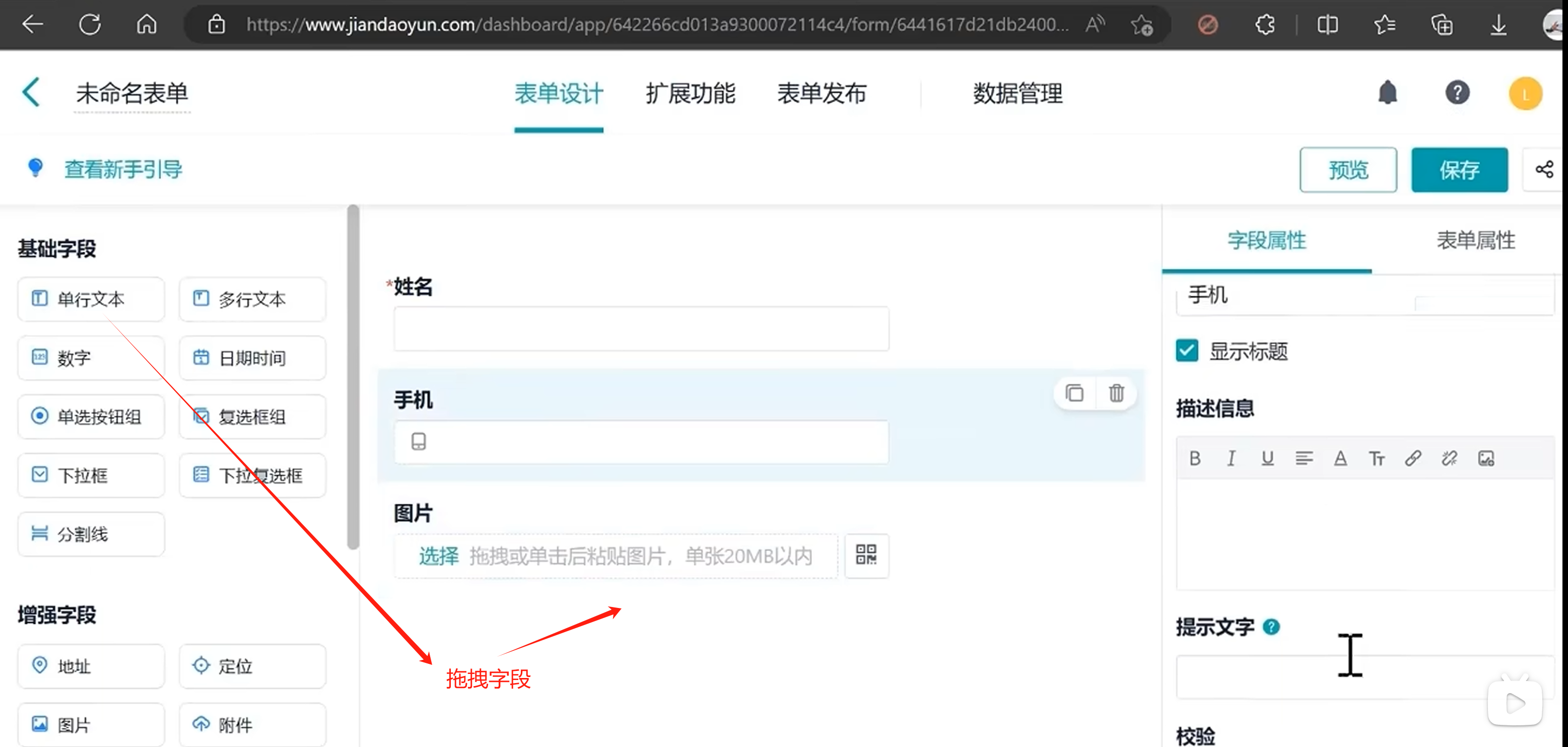Open font size option in editor
The image size is (1568, 747).
(x=1376, y=458)
